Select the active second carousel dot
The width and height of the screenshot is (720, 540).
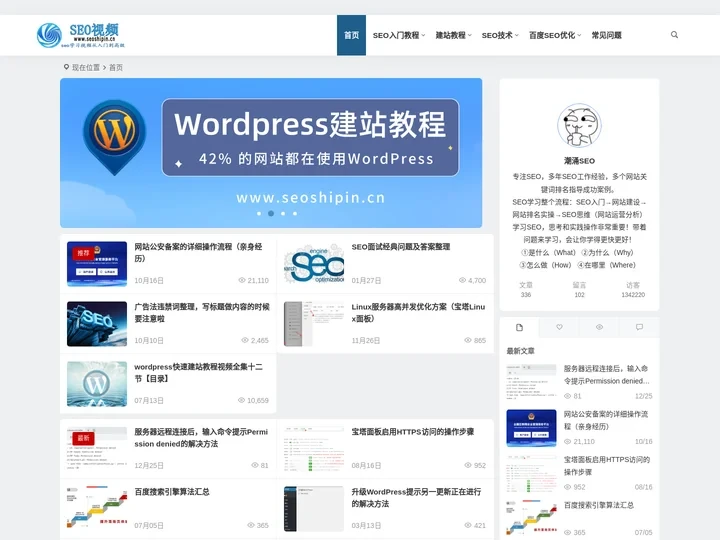(x=271, y=214)
